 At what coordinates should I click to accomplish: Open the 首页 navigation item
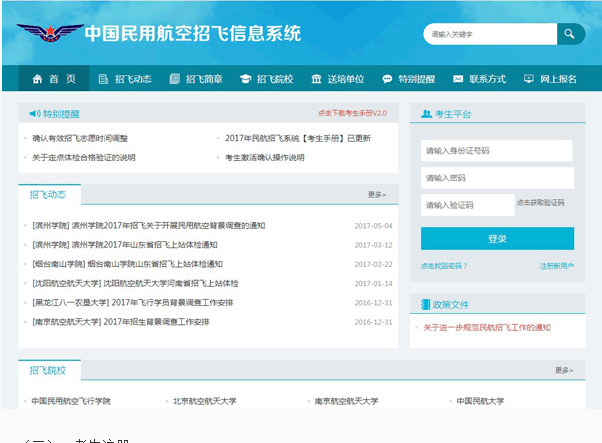point(54,79)
